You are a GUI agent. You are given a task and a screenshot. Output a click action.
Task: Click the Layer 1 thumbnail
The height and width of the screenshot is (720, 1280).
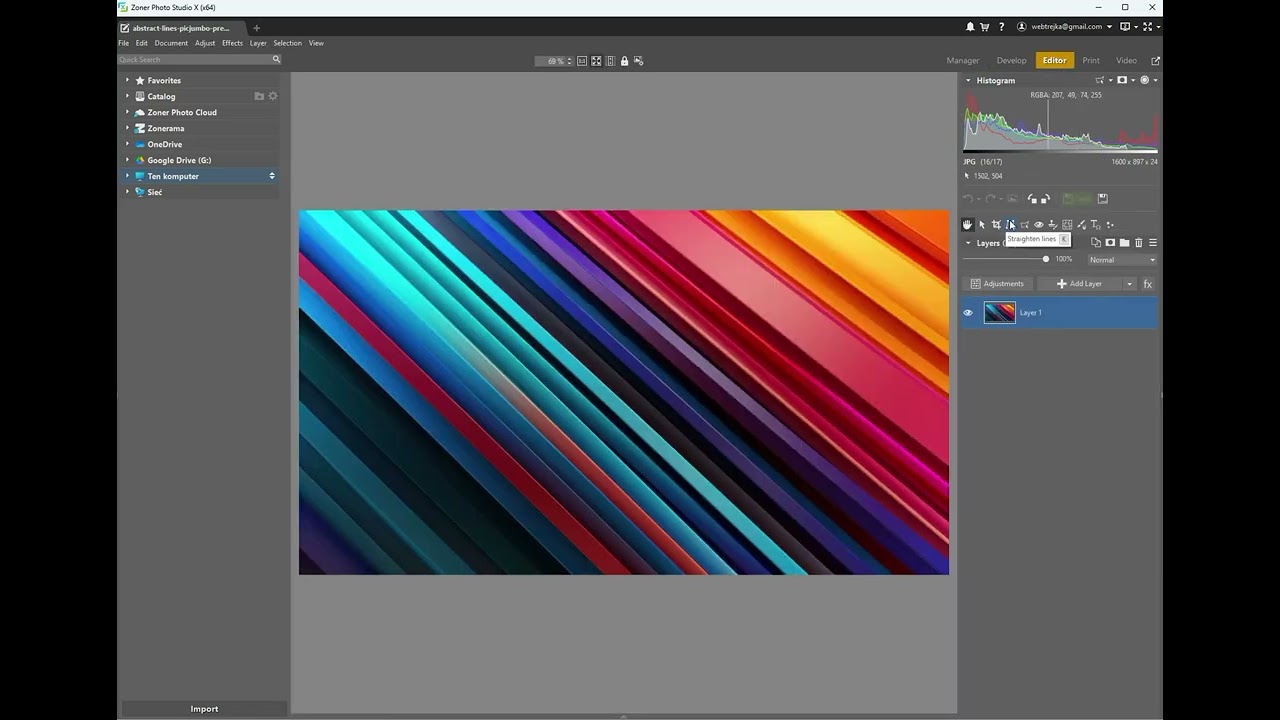coord(999,313)
